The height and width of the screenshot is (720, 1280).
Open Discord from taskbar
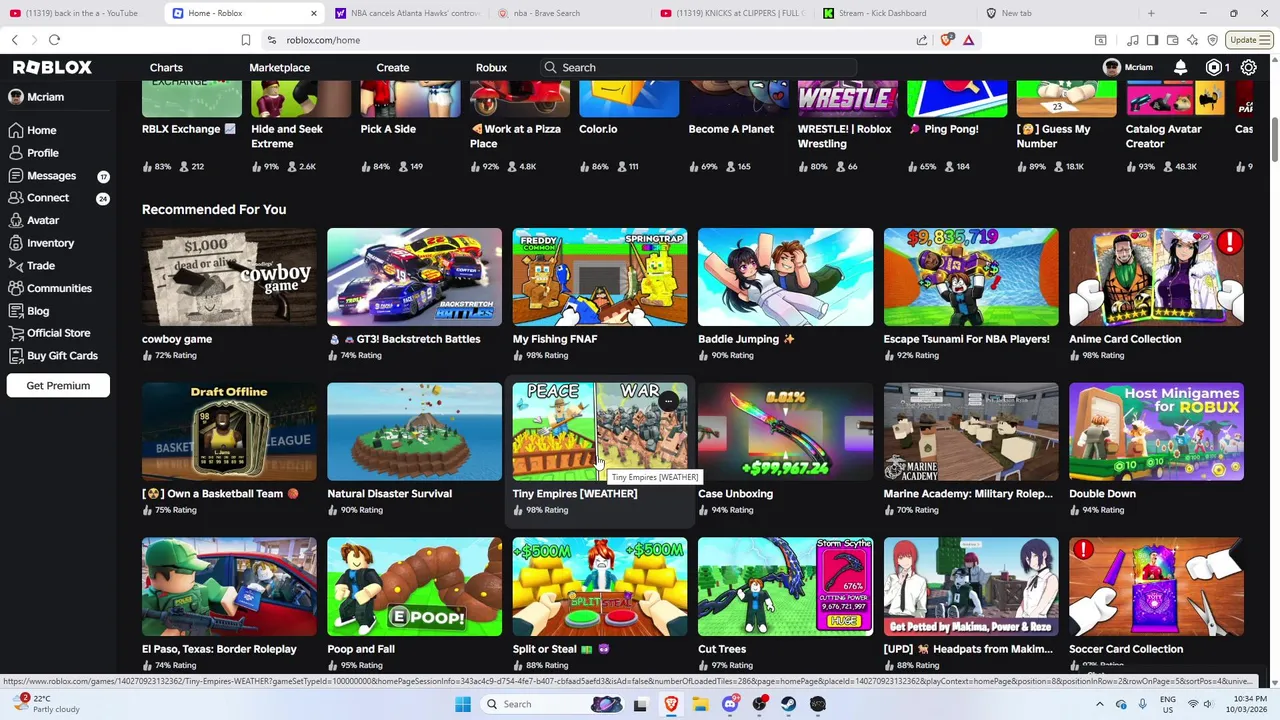730,704
